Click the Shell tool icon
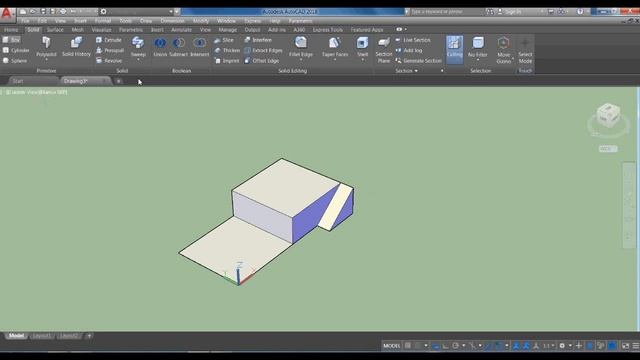The image size is (640, 360). (x=362, y=42)
